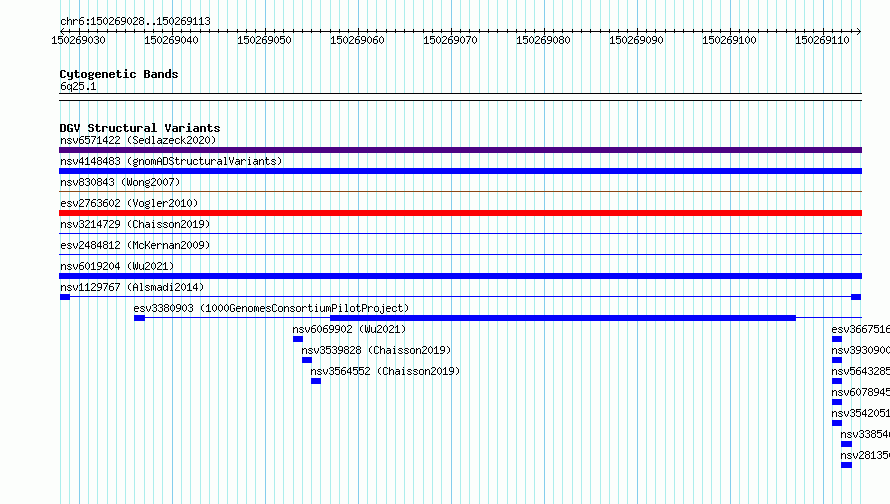
Task: Click the nsv6571422 (Sedlazeck2020) label
Action: coord(138,140)
